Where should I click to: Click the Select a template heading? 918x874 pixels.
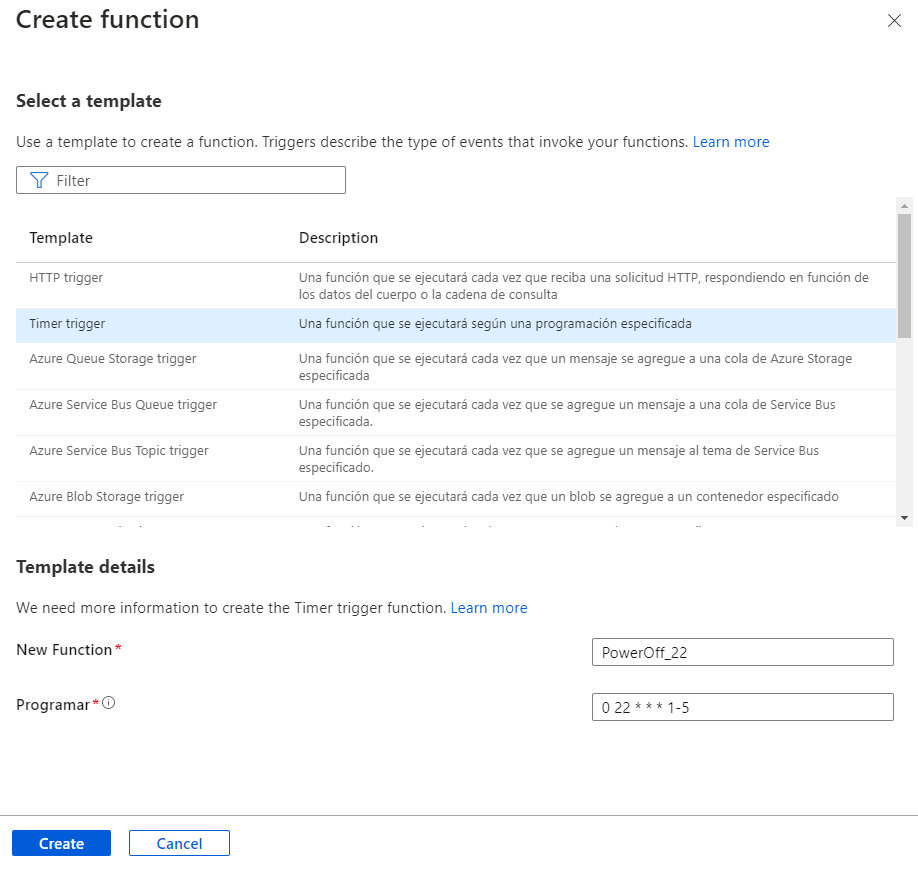pos(88,100)
